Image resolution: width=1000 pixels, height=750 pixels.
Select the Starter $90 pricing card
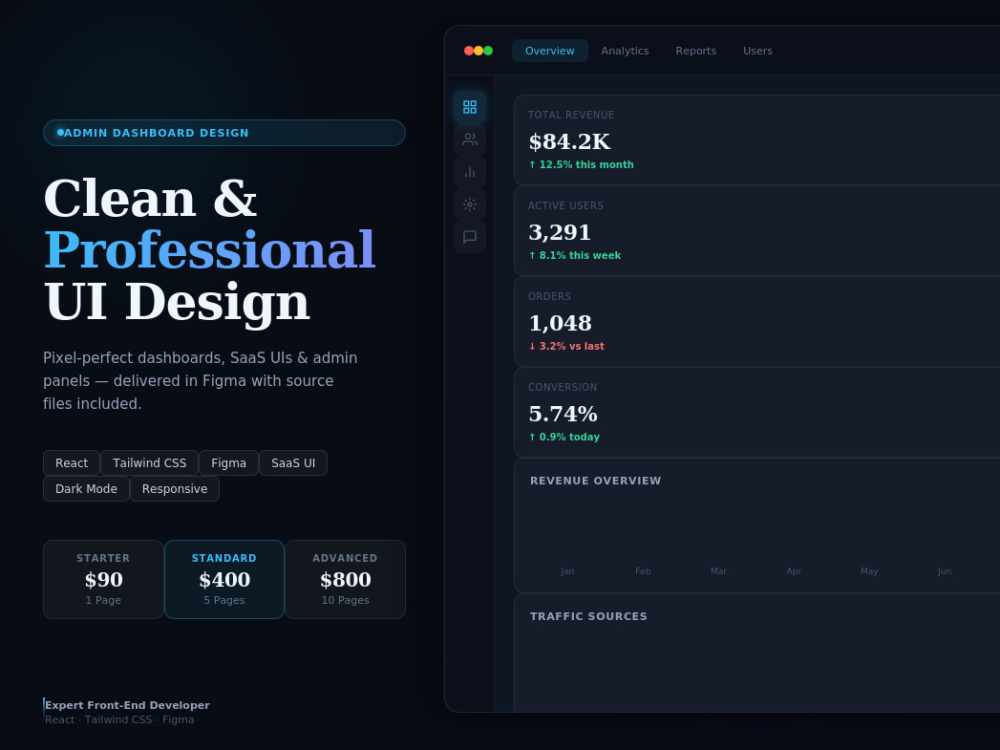[x=103, y=579]
